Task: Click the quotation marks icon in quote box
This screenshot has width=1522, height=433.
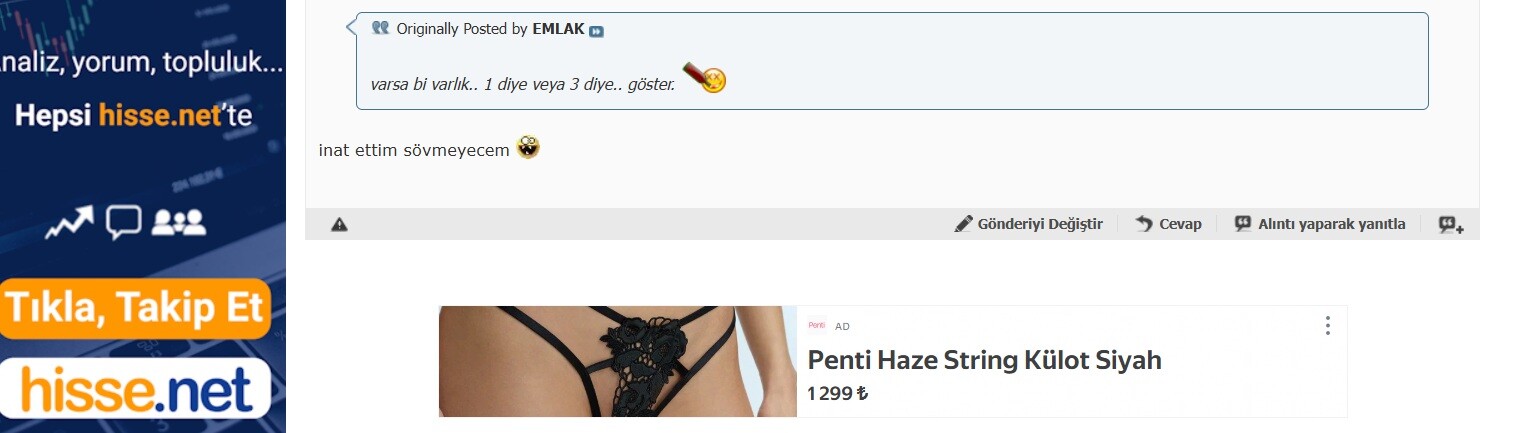Action: click(x=380, y=28)
